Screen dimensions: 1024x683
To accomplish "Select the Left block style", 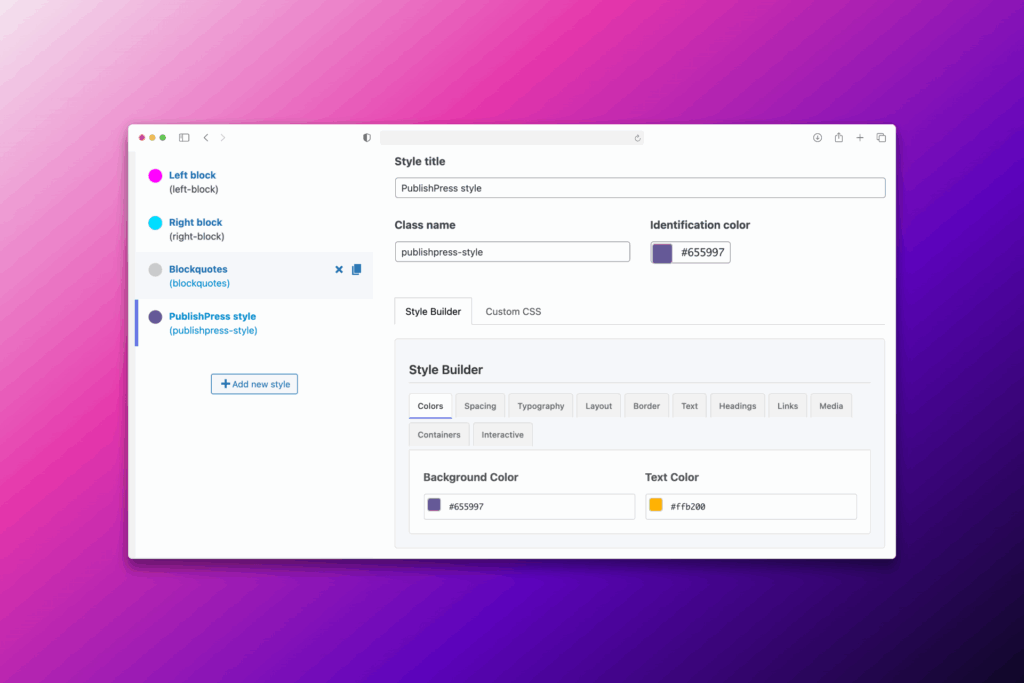I will tap(192, 176).
